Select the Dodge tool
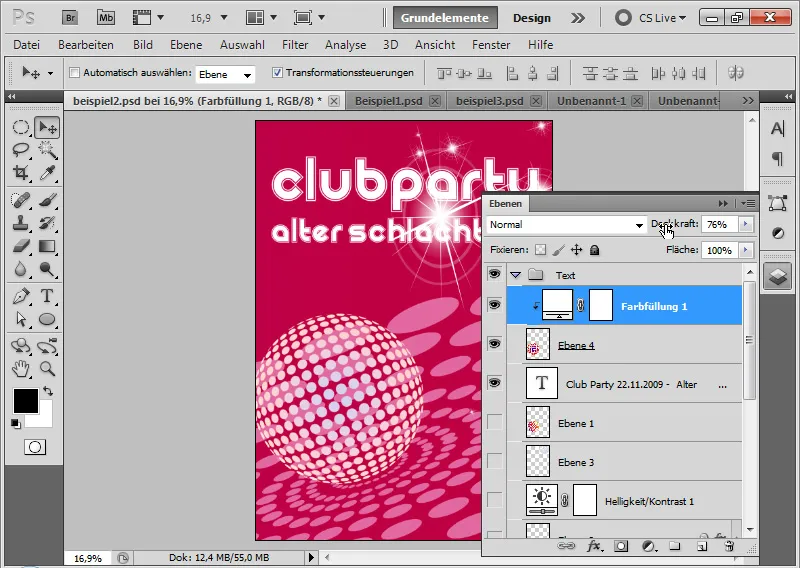The height and width of the screenshot is (568, 800). click(47, 268)
